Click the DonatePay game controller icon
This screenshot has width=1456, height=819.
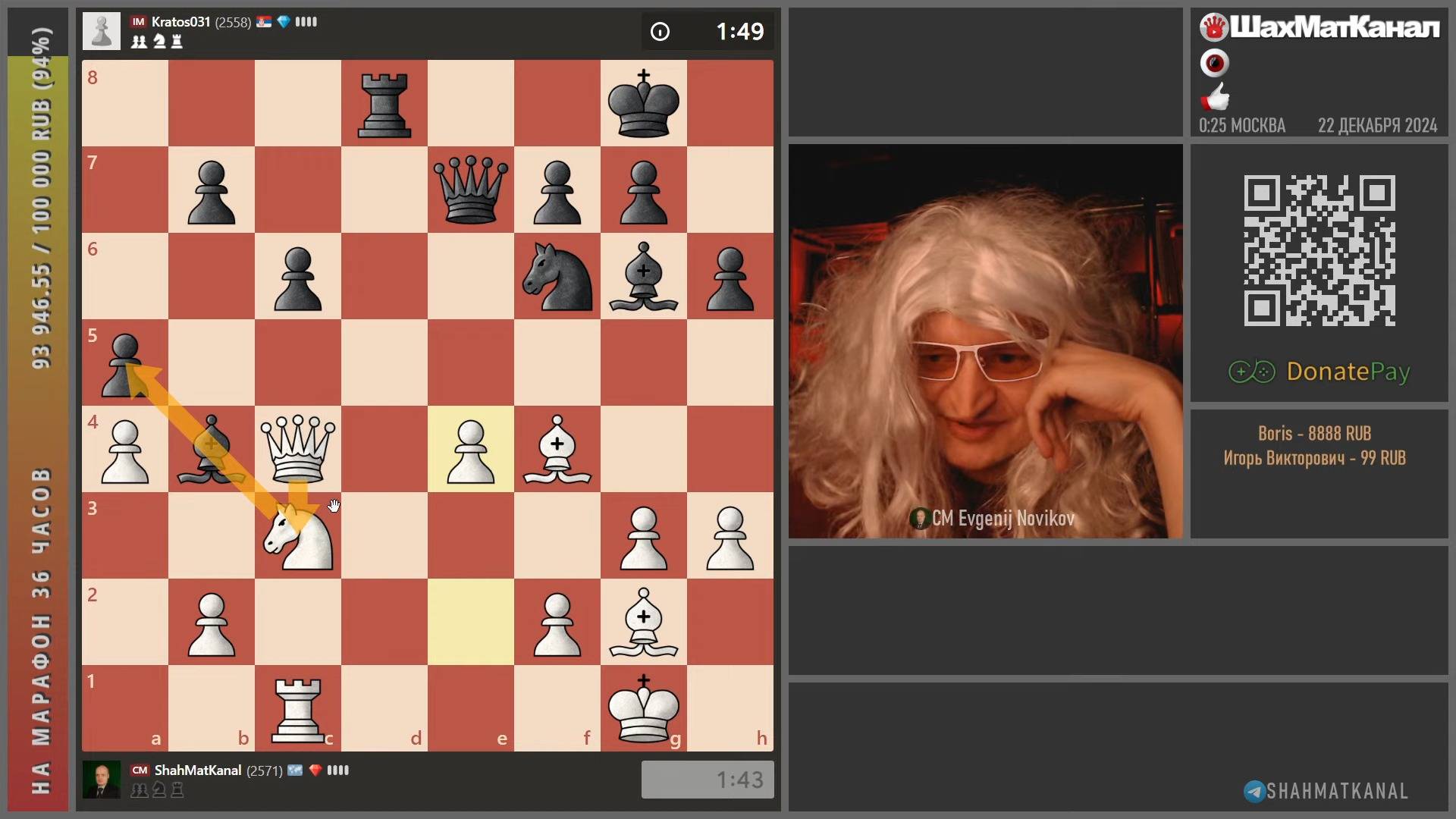(1251, 372)
